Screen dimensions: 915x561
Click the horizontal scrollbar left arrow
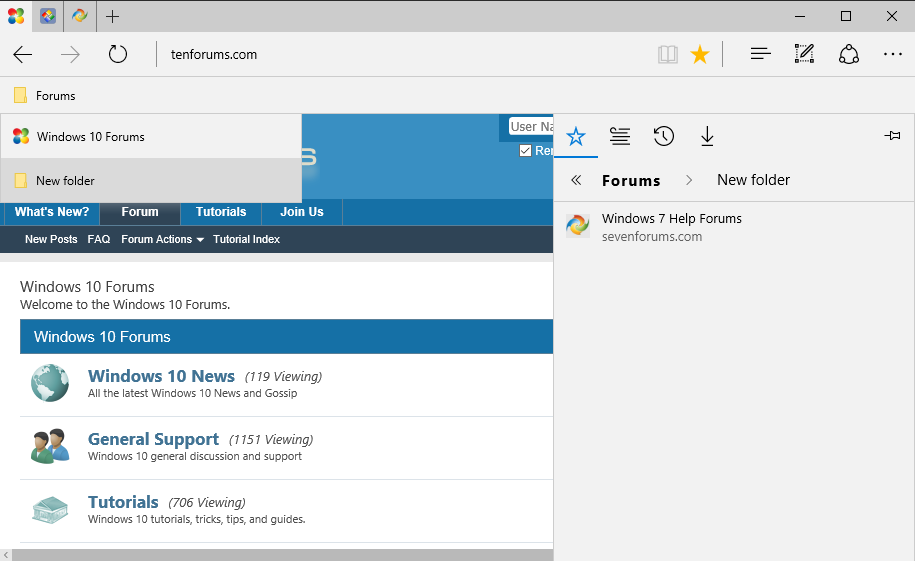point(6,555)
